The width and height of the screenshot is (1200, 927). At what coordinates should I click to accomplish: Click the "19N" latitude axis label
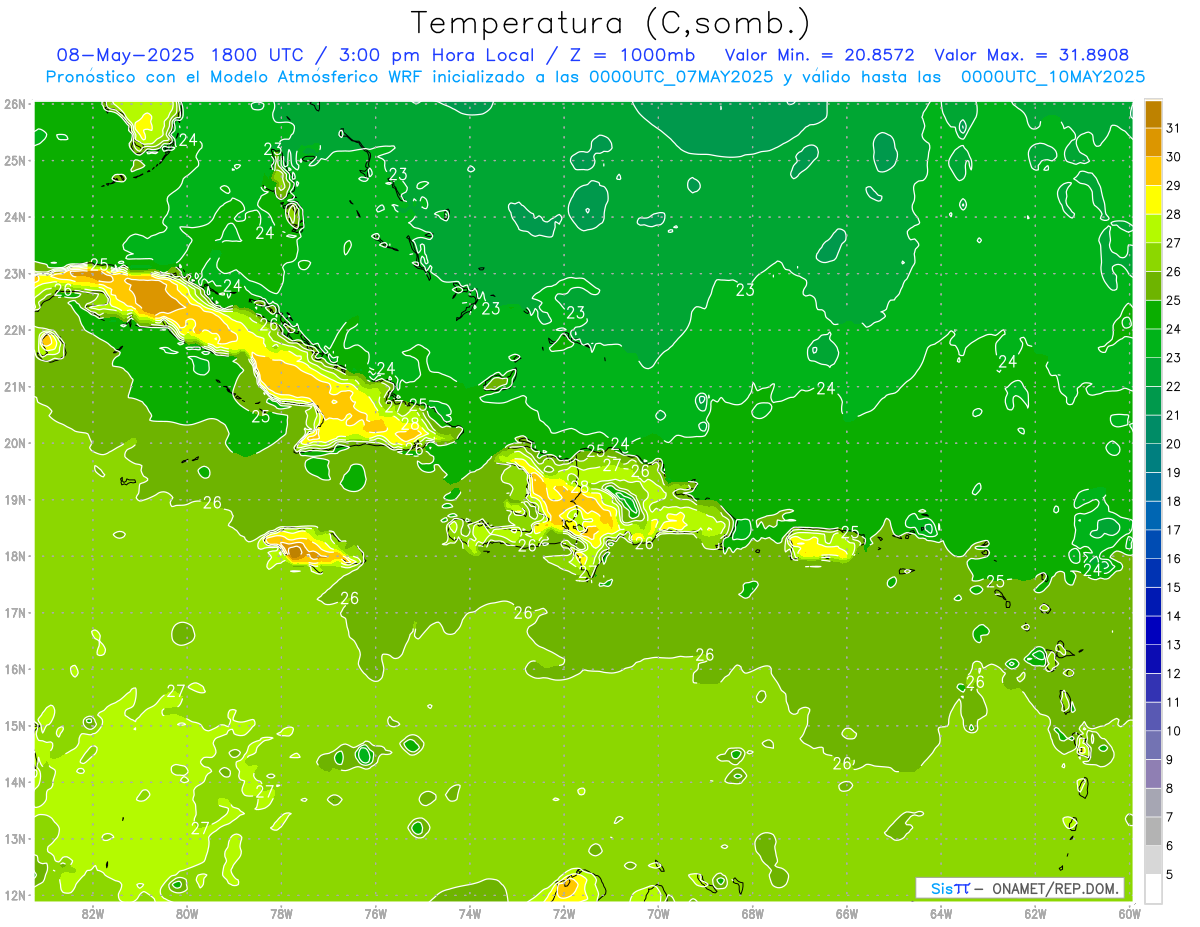click(x=16, y=499)
